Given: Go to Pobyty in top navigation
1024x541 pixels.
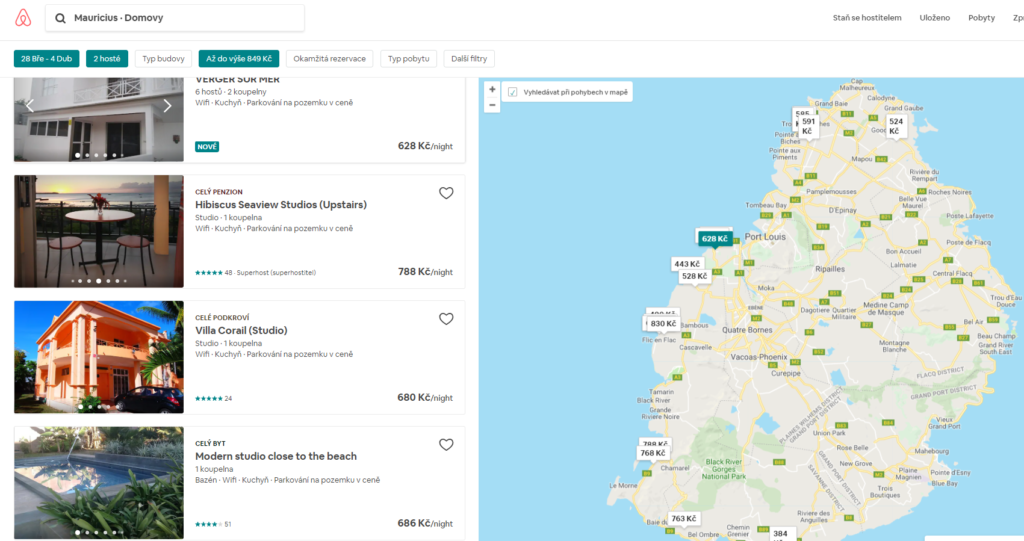Looking at the screenshot, I should (981, 18).
